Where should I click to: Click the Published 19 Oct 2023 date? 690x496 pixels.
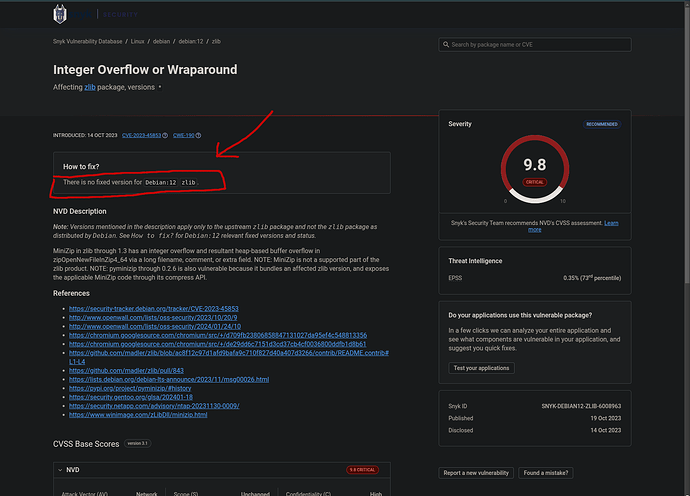[606, 418]
